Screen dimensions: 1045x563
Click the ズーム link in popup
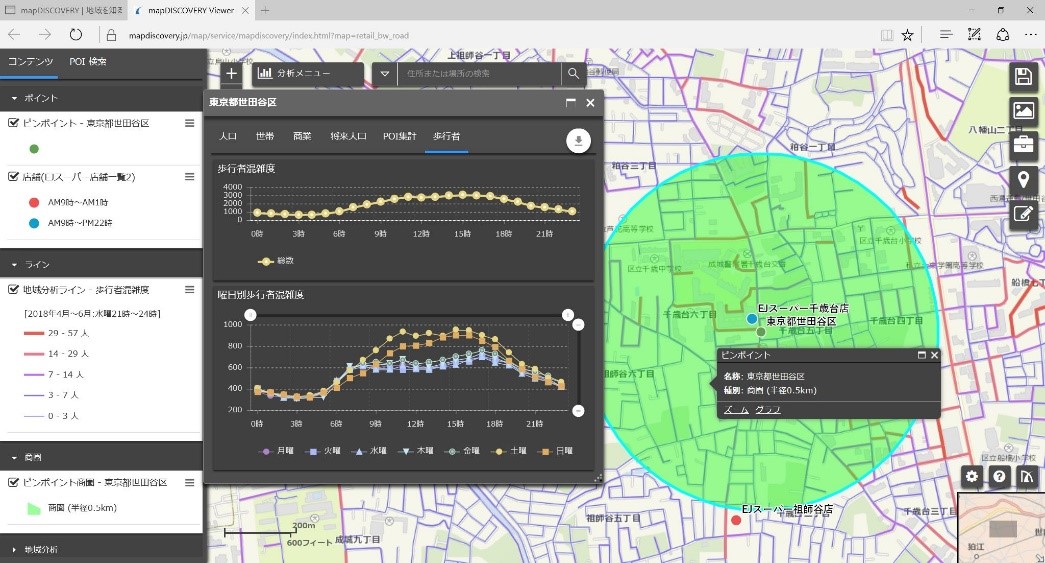[x=736, y=410]
